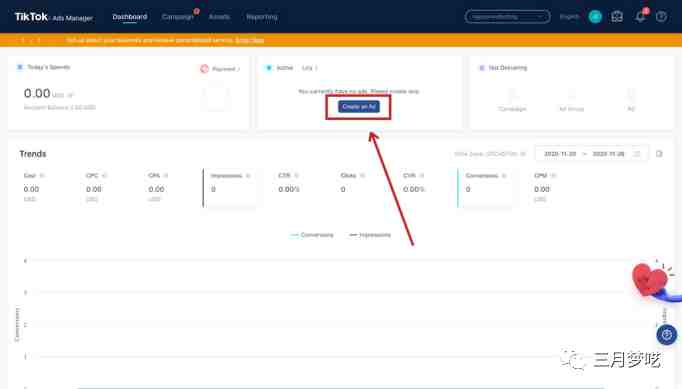Click the link in the orange banner

249,40
